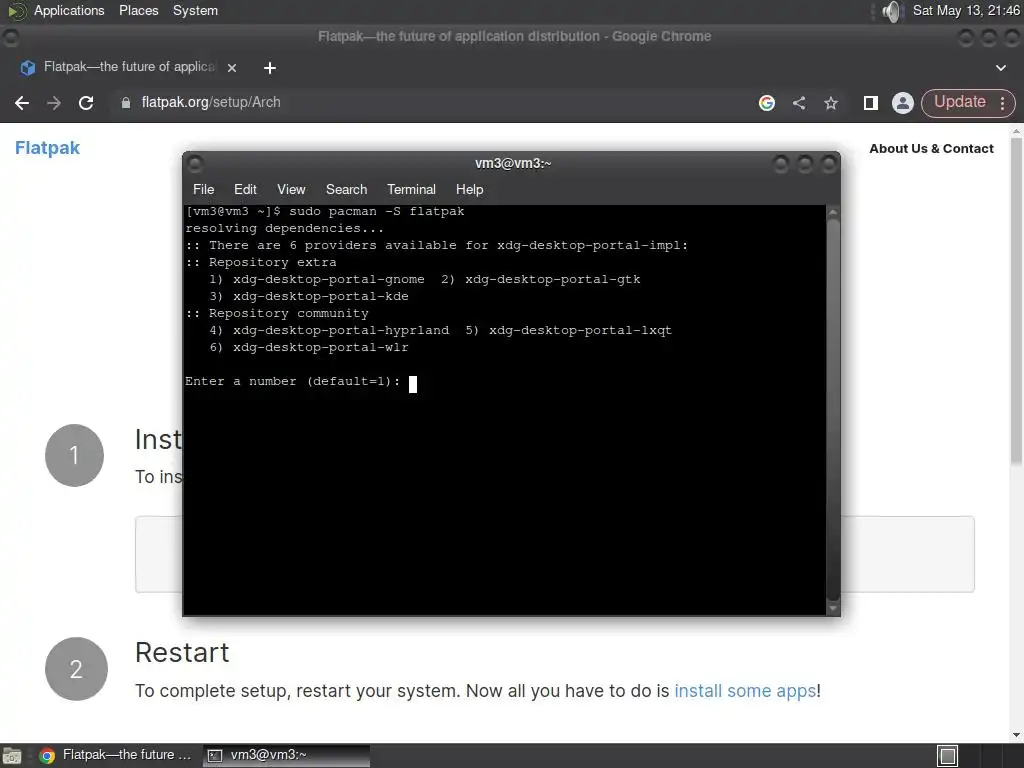Open the Chrome profile avatar
The width and height of the screenshot is (1024, 768).
(x=903, y=103)
